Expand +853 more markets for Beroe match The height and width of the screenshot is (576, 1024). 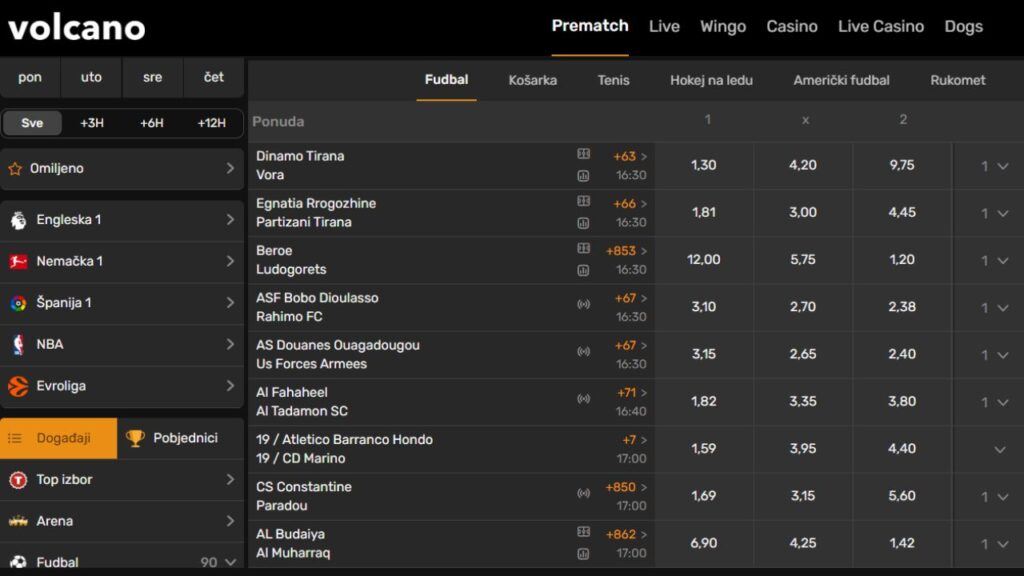pos(626,251)
